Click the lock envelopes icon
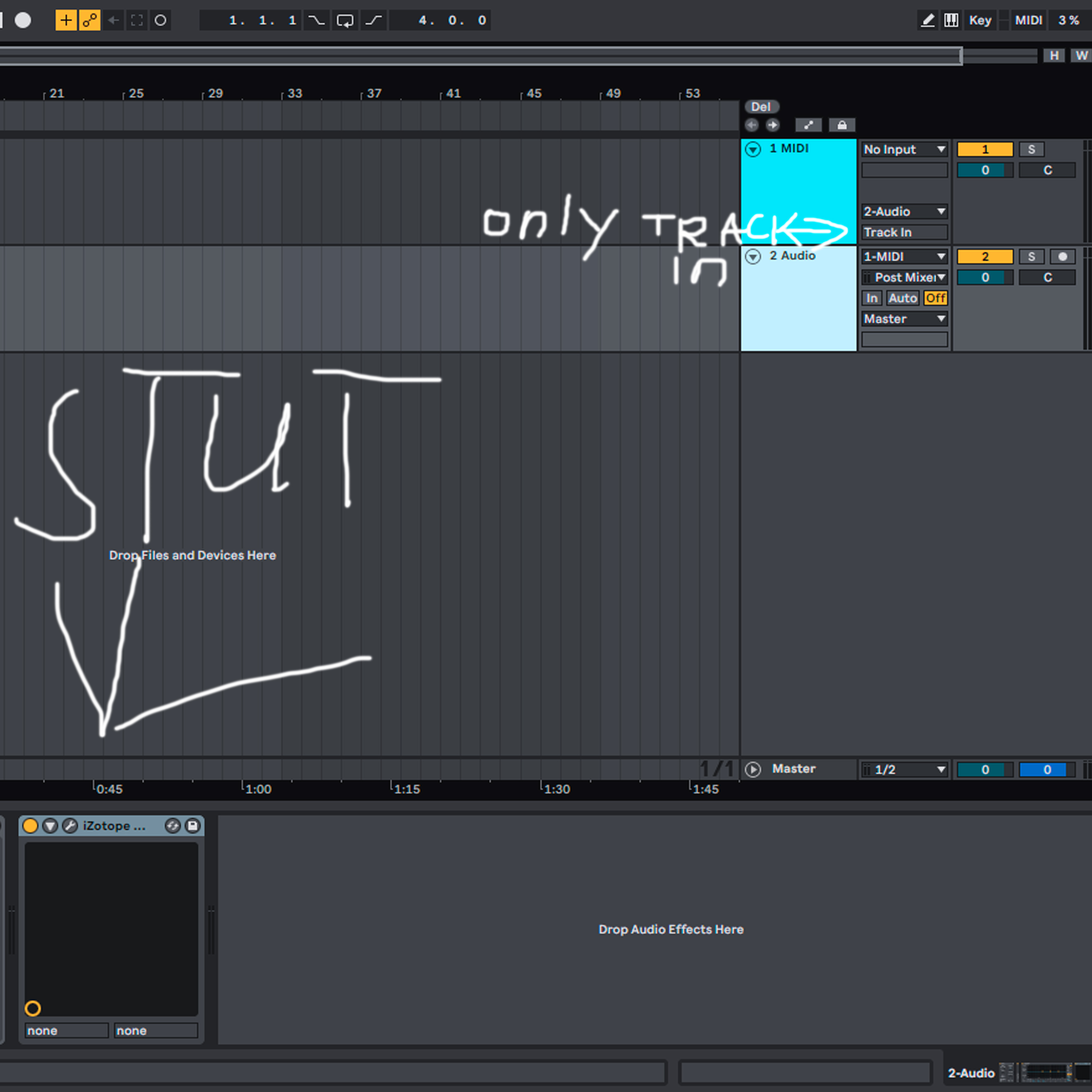Image resolution: width=1092 pixels, height=1092 pixels. pyautogui.click(x=842, y=125)
